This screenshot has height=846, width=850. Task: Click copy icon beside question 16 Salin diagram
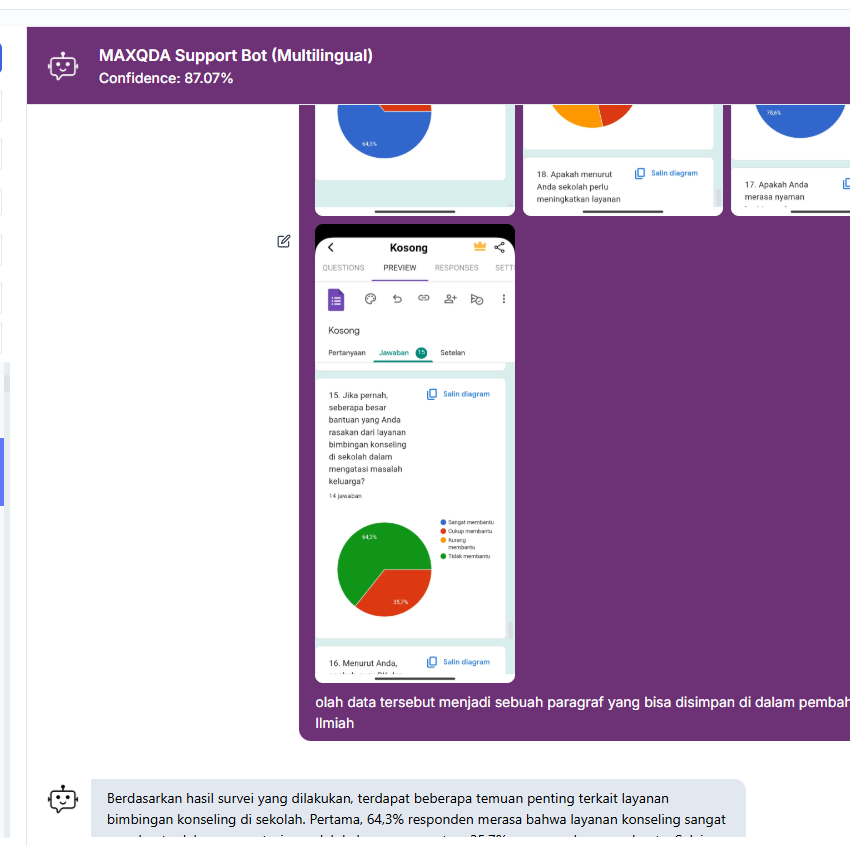432,662
